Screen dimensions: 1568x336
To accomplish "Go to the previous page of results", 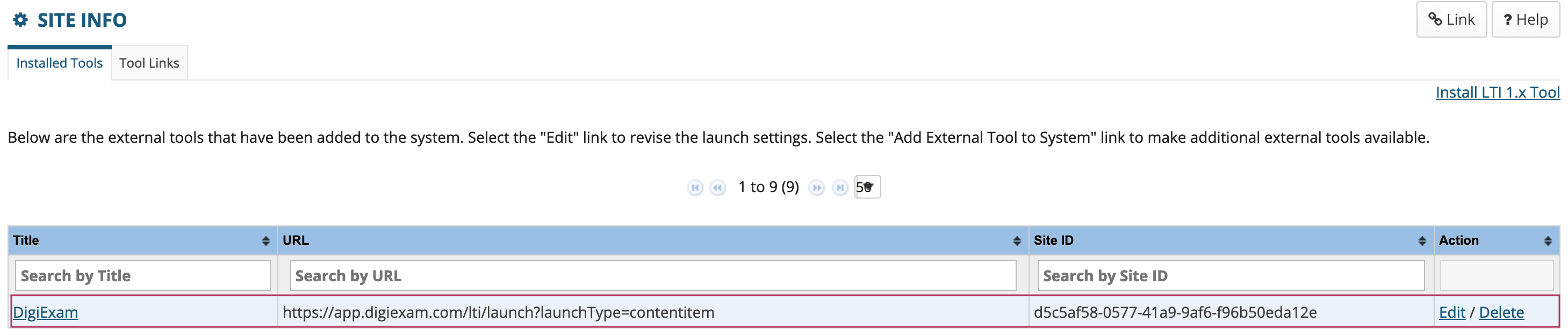I will pos(718,188).
